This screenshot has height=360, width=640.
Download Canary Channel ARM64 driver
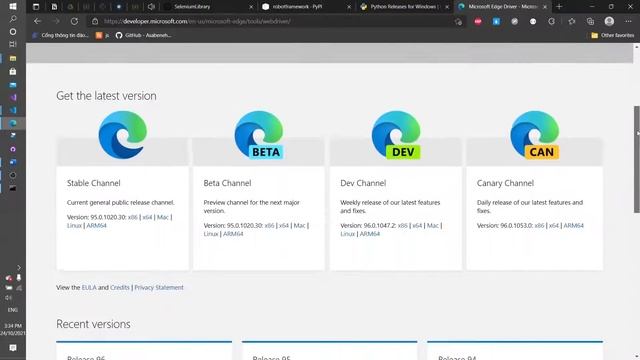click(573, 225)
